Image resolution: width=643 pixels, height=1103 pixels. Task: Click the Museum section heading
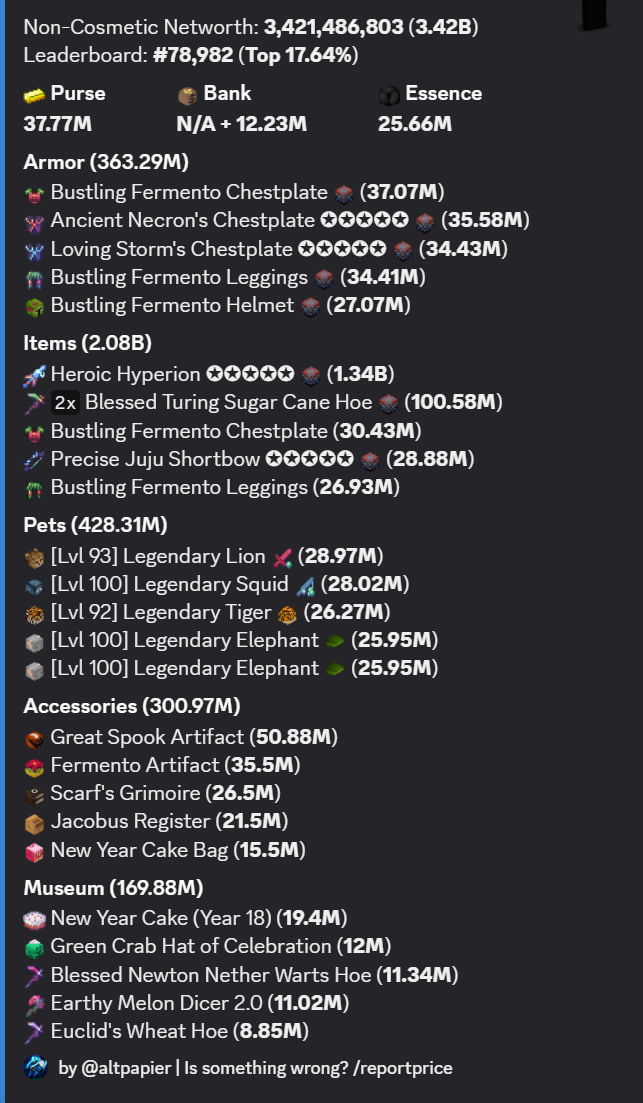point(63,888)
